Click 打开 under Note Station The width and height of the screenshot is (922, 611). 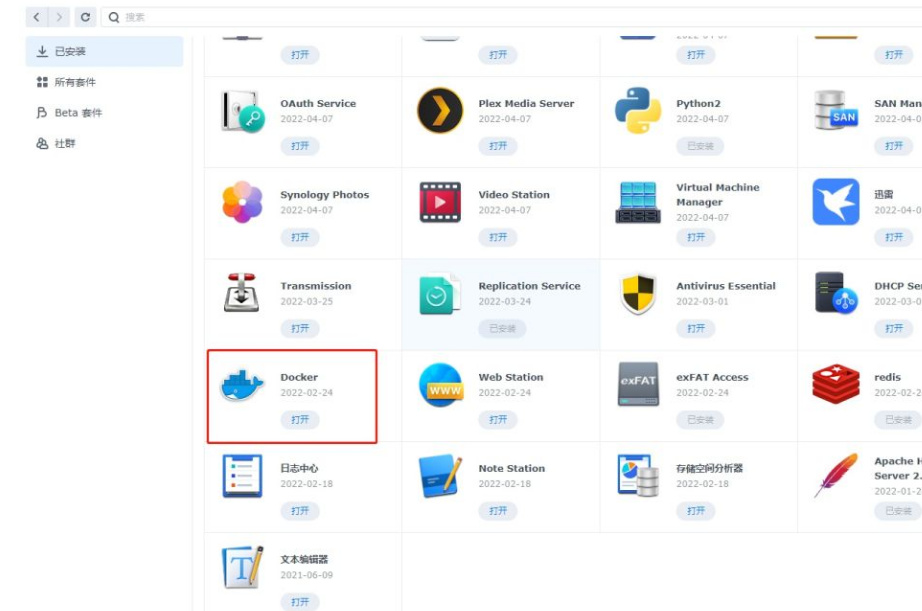coord(498,510)
